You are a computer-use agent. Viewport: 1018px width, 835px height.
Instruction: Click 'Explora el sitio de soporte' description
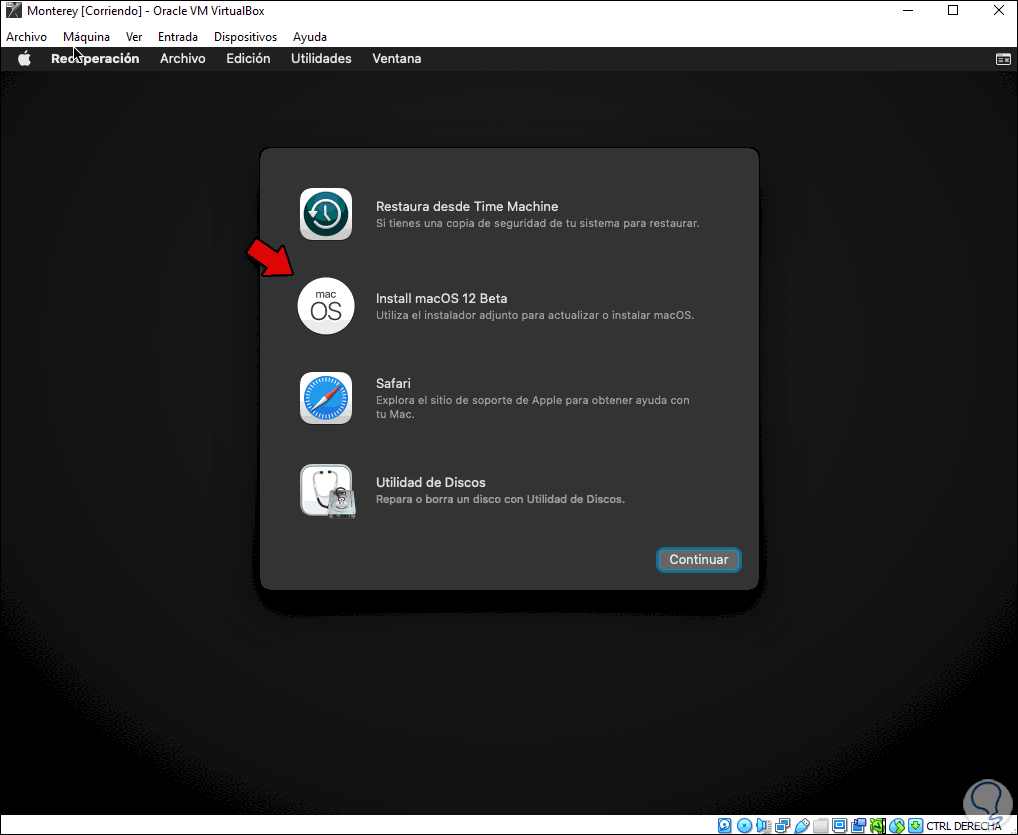[x=532, y=407]
